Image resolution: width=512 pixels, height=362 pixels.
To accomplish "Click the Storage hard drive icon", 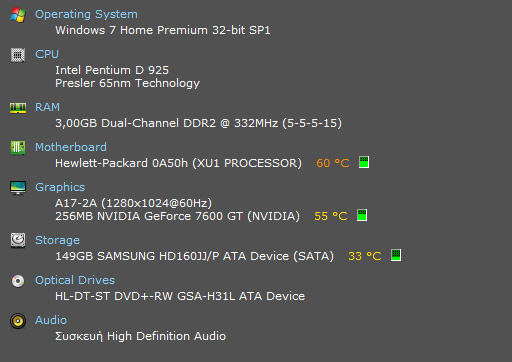I will tap(18, 241).
